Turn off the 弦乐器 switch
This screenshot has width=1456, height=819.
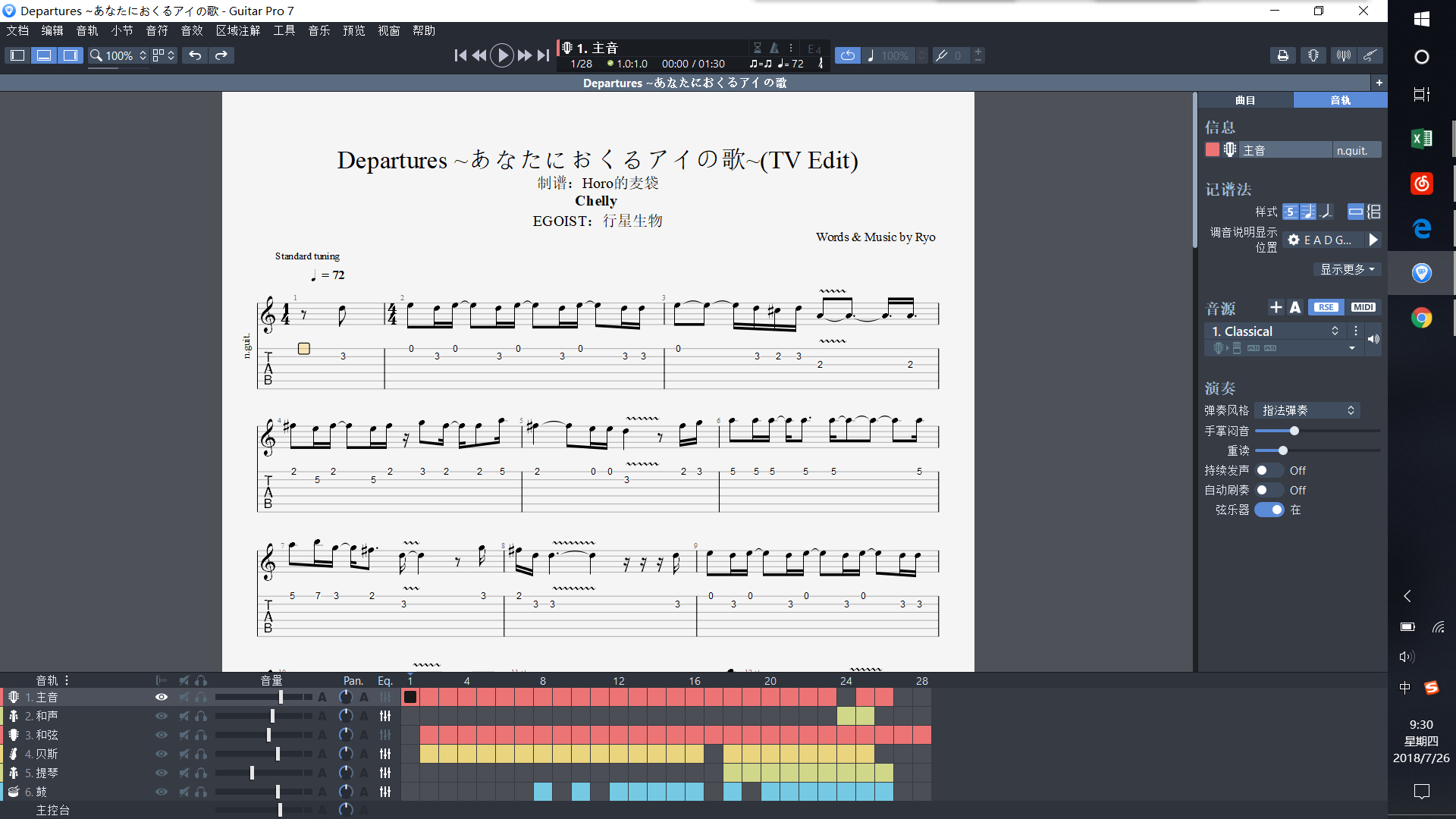(1269, 510)
